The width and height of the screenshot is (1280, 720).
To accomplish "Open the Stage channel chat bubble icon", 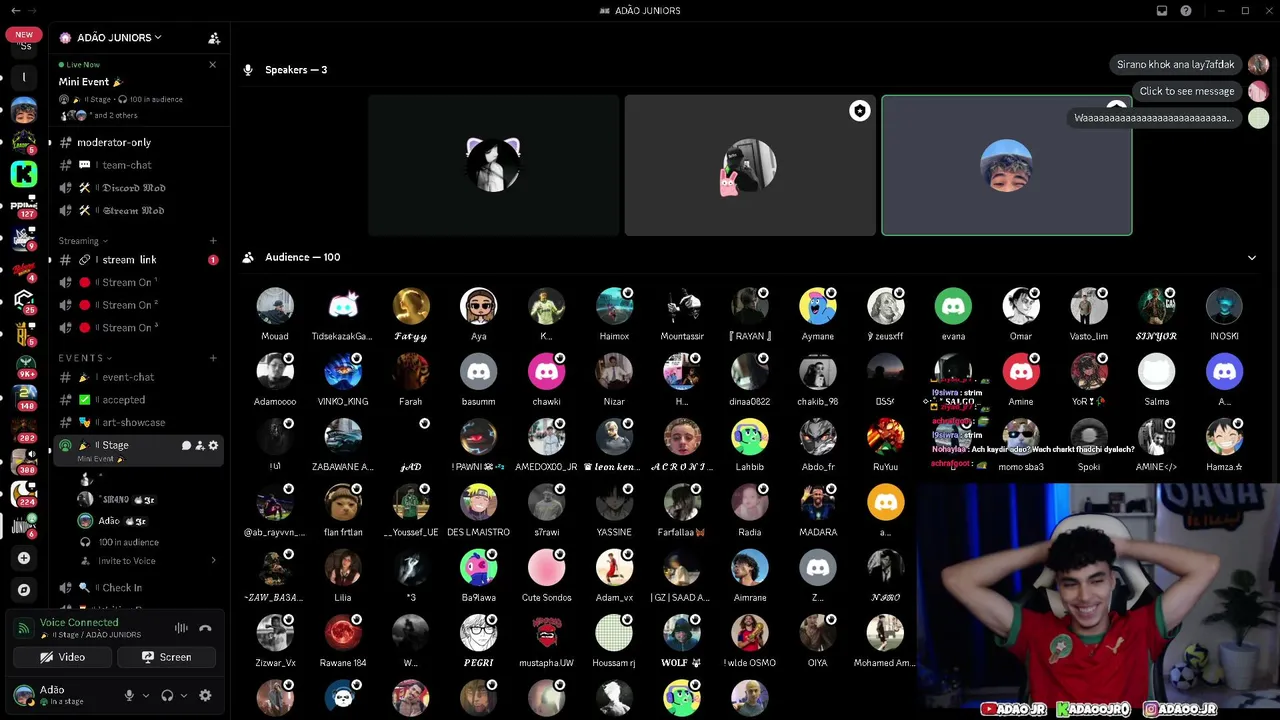I will (x=186, y=445).
